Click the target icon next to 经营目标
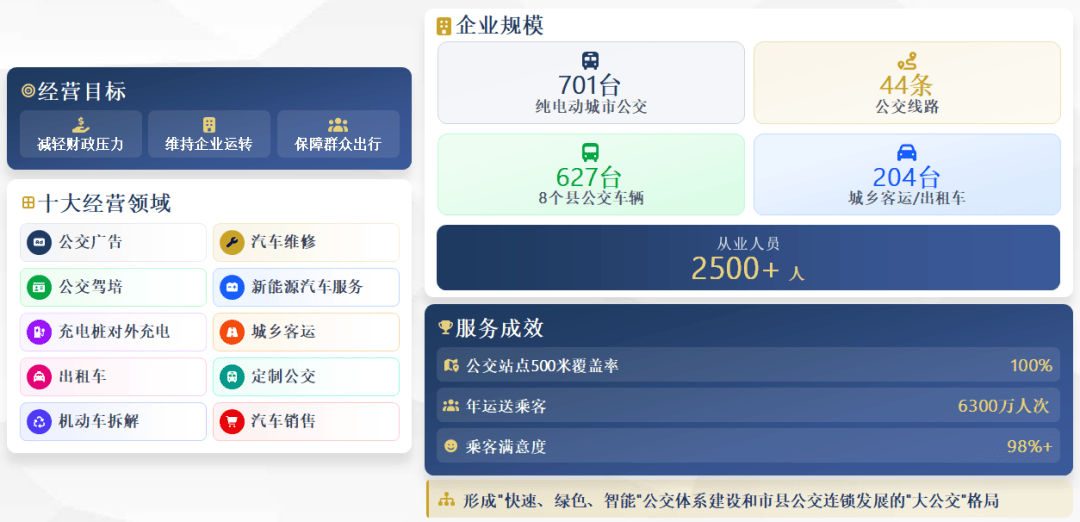Viewport: 1080px width, 522px height. [28, 91]
